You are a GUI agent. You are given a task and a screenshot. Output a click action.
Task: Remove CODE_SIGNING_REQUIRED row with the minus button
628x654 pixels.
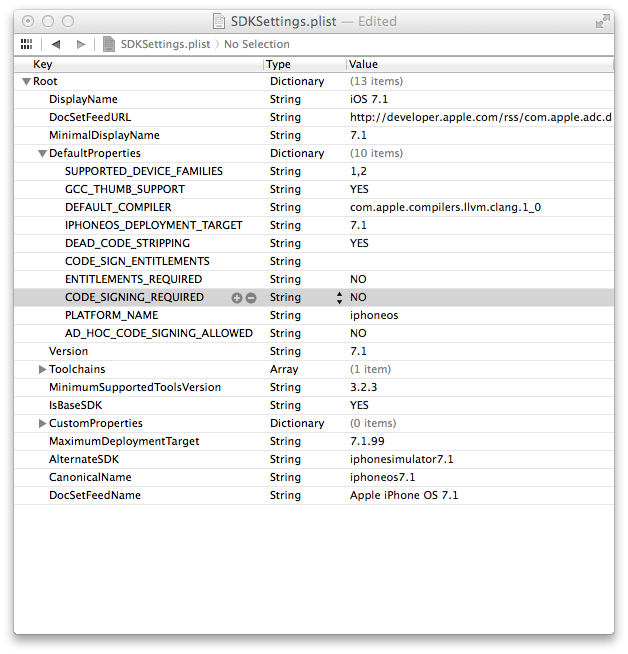click(x=251, y=298)
